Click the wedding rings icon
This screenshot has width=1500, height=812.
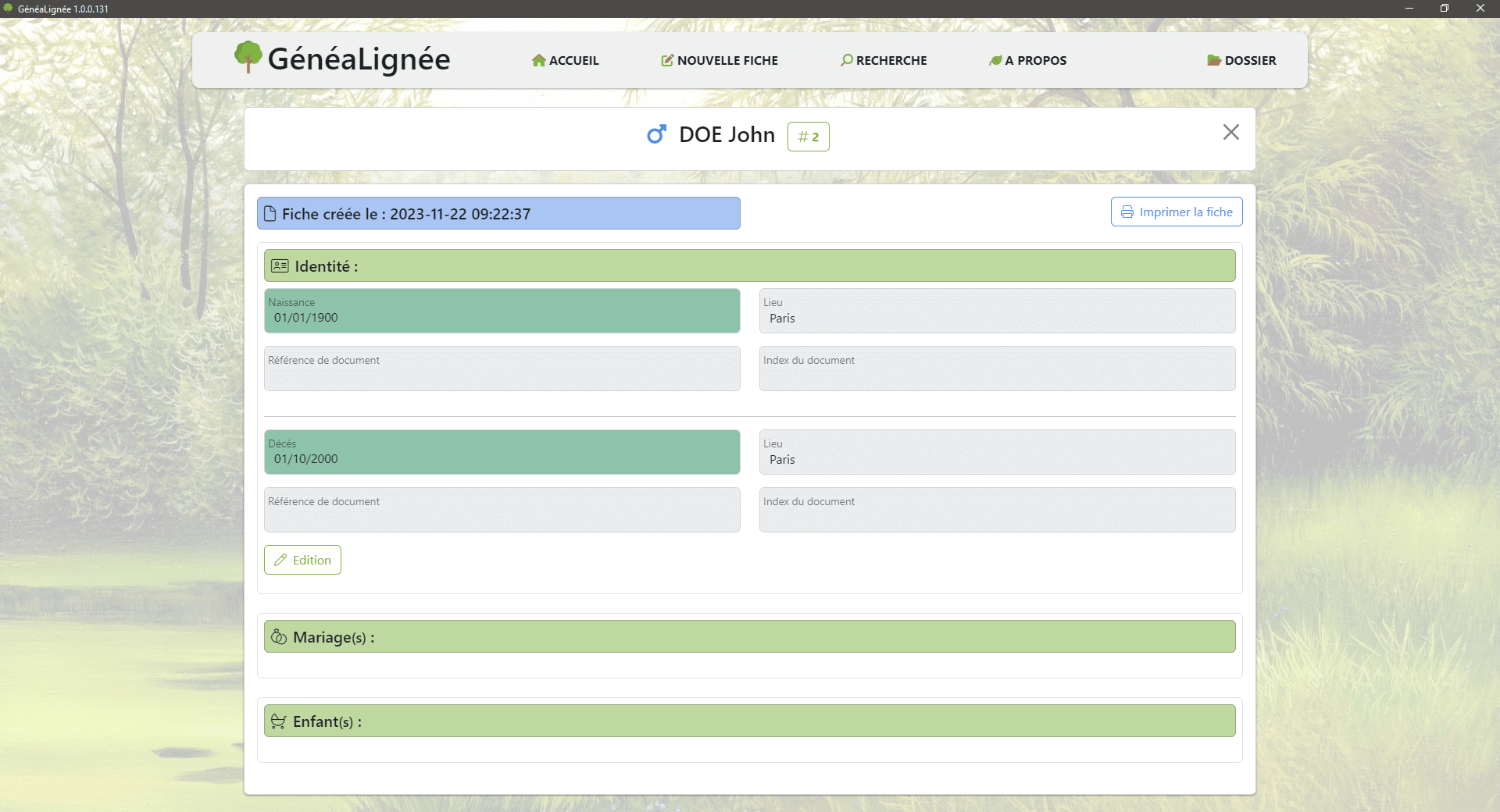coord(279,637)
